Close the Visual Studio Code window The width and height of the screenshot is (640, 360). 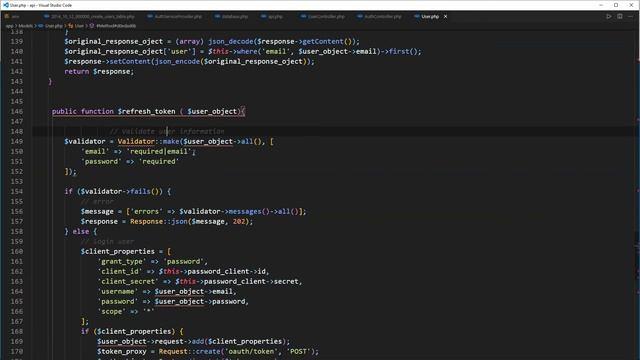(x=631, y=5)
